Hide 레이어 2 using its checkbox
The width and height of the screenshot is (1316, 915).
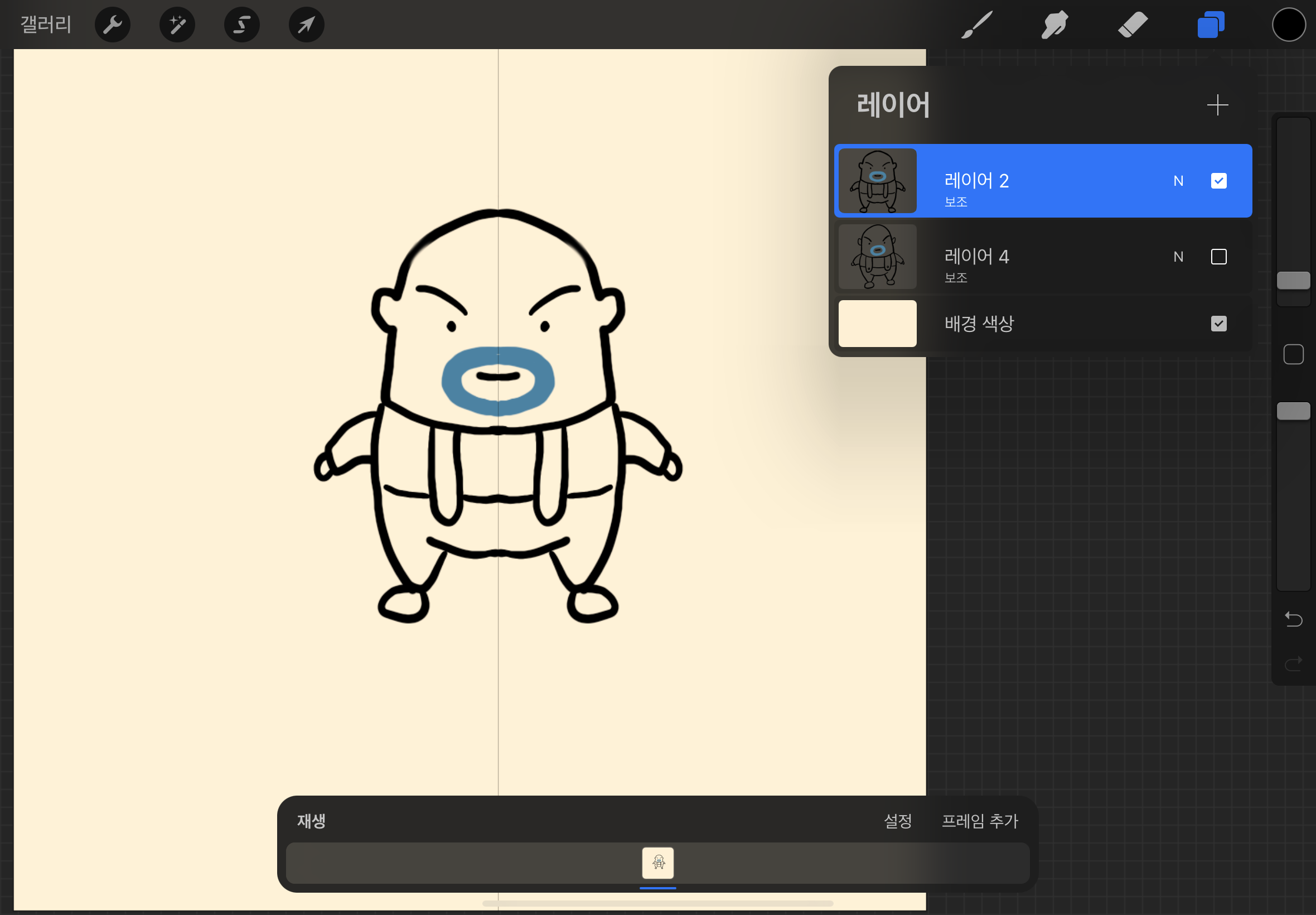pos(1218,181)
